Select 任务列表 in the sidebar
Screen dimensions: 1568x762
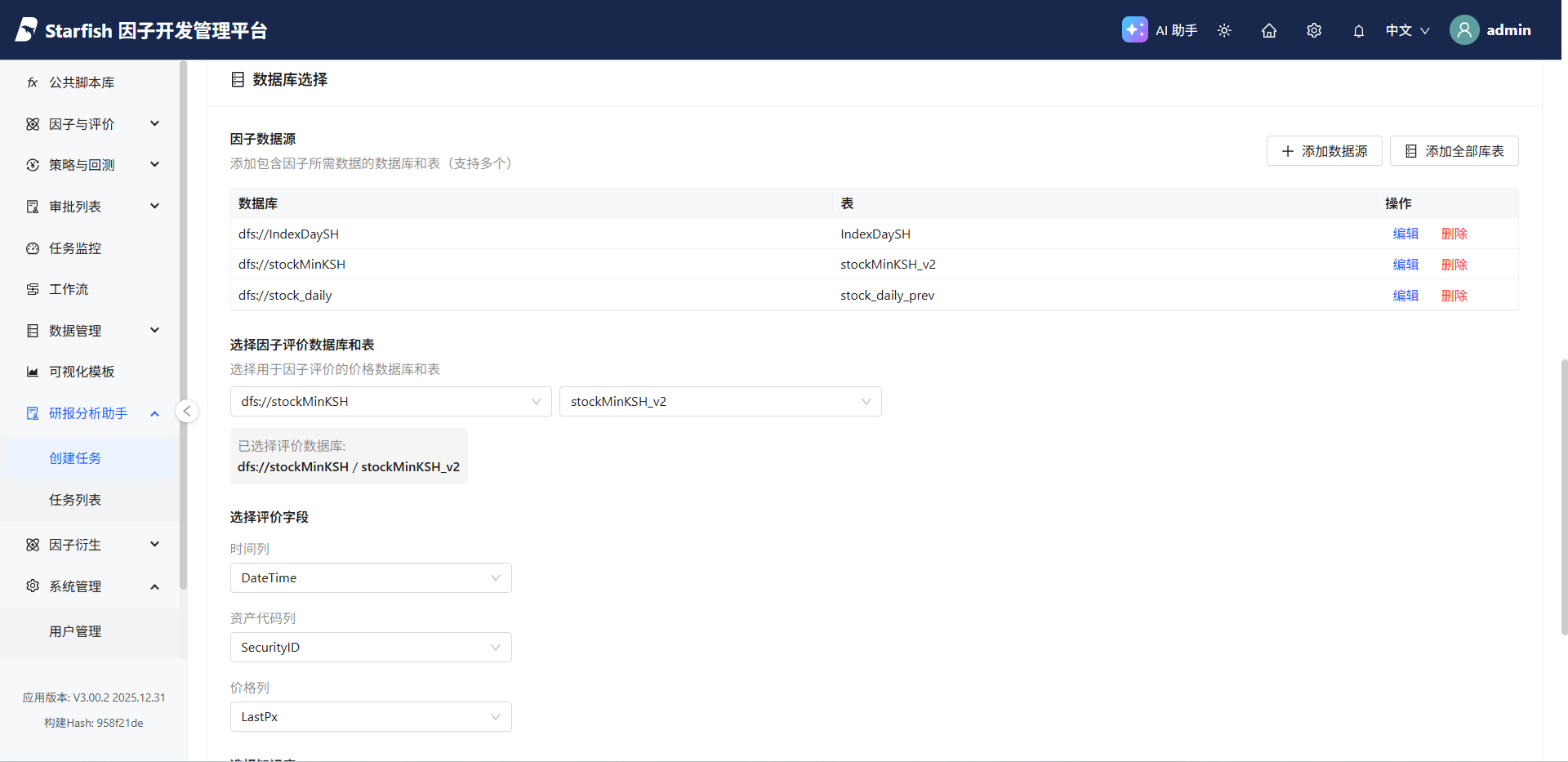(75, 500)
